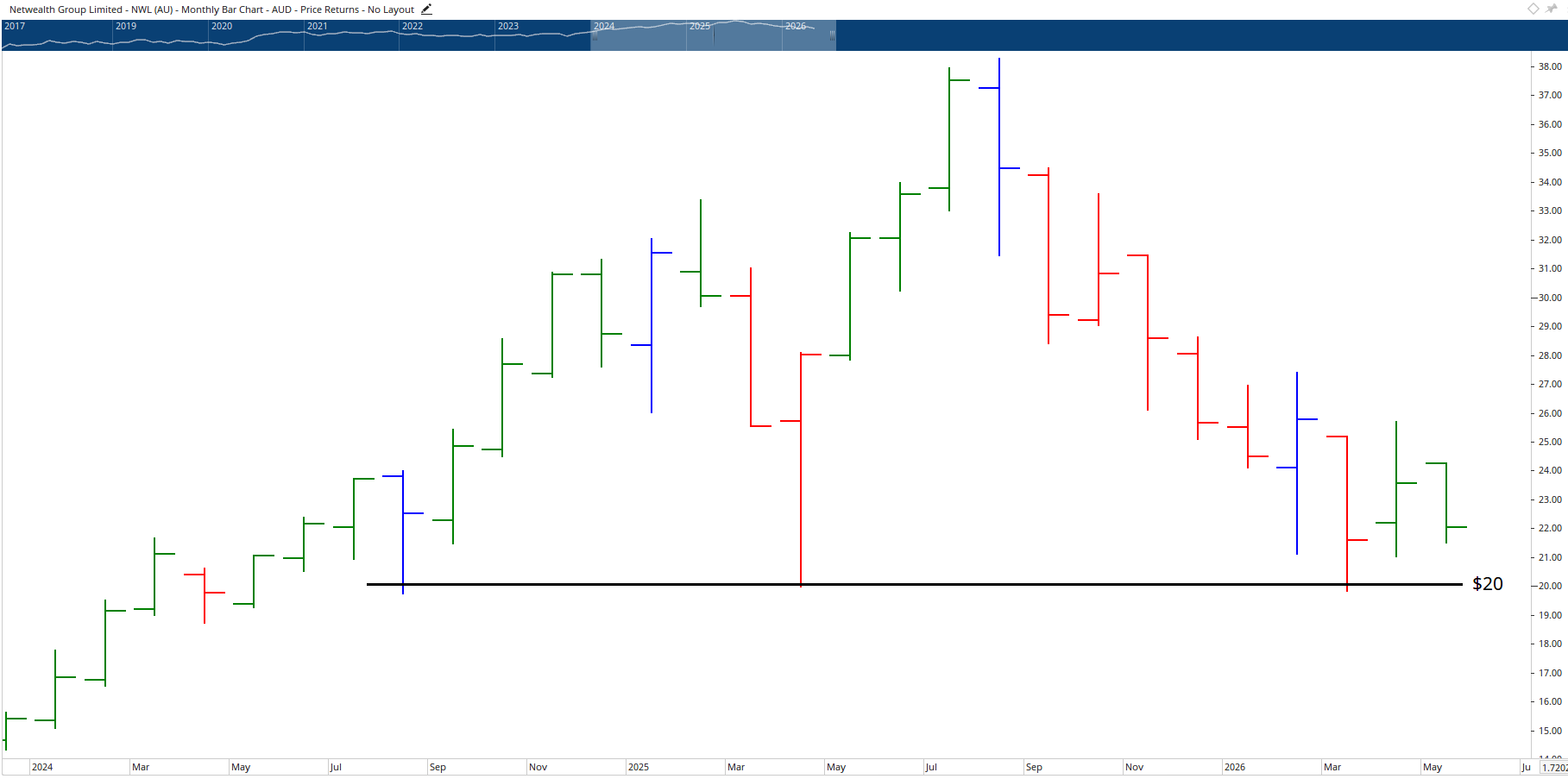The height and width of the screenshot is (779, 1568).
Task: Select 2021 on the overview timeline
Action: [x=318, y=26]
